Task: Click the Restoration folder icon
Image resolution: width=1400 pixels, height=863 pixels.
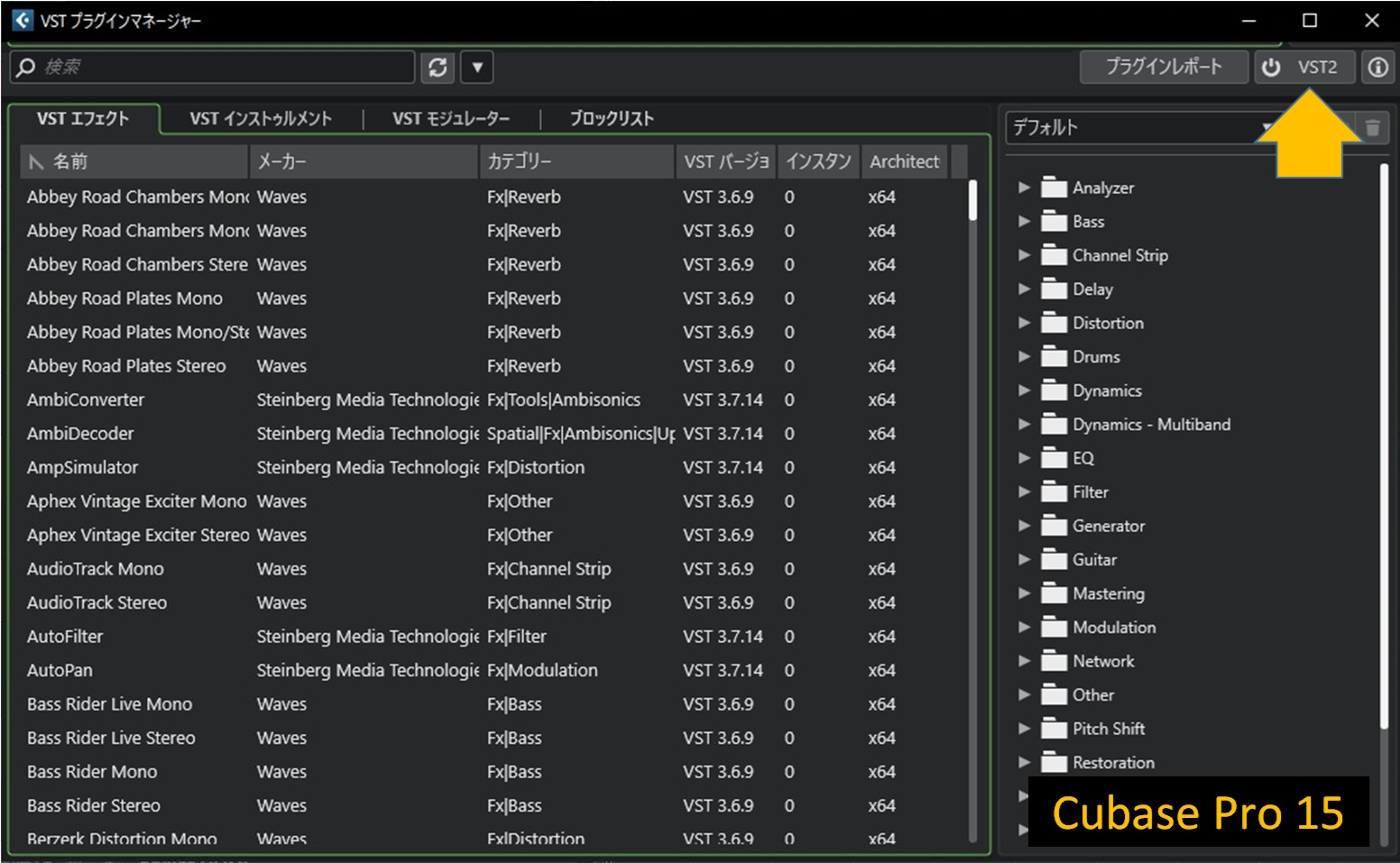Action: [x=1053, y=763]
